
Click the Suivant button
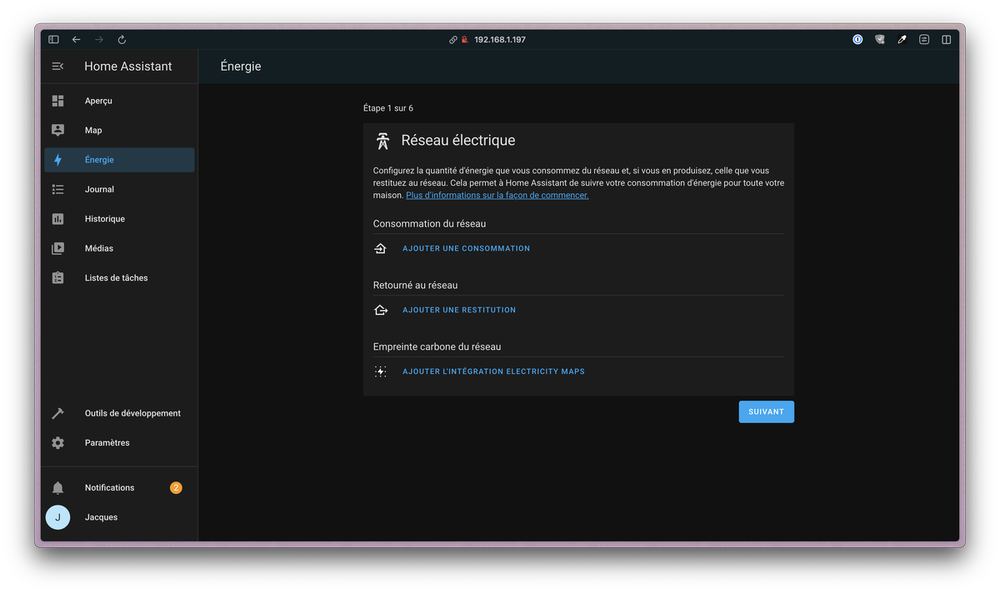(x=766, y=412)
